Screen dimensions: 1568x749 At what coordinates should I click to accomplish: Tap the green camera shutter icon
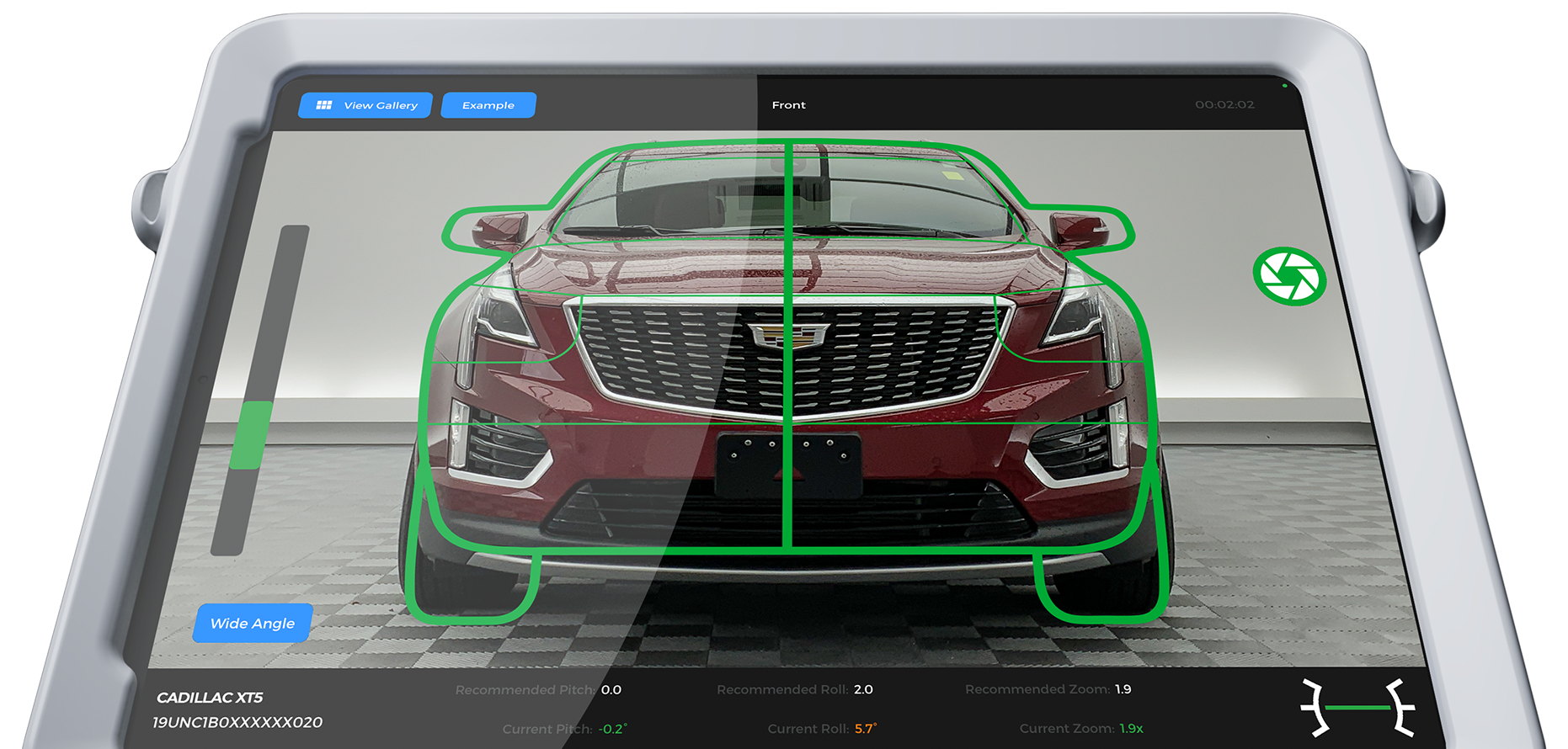point(1289,276)
